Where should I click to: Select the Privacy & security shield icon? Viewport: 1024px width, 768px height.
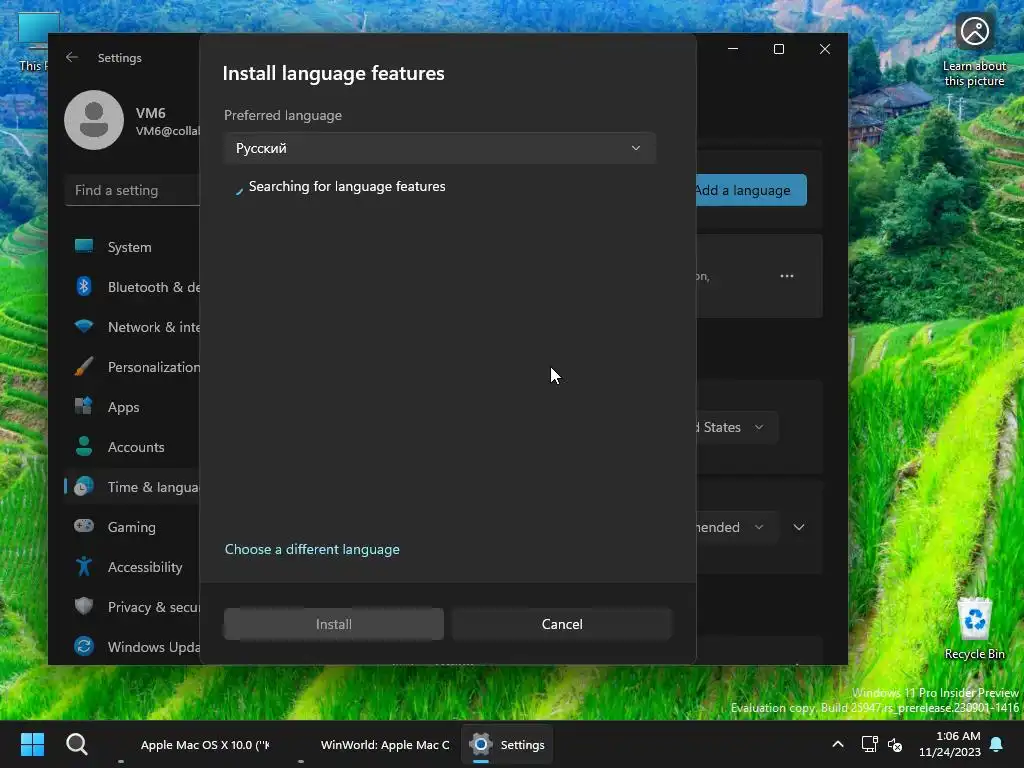pos(84,606)
